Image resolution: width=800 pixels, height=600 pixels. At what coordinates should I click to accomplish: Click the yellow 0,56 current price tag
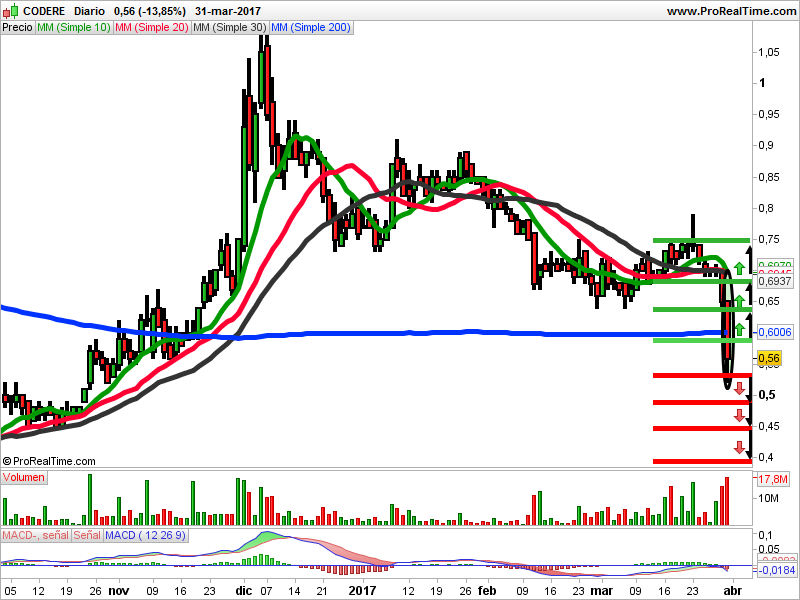coord(769,358)
